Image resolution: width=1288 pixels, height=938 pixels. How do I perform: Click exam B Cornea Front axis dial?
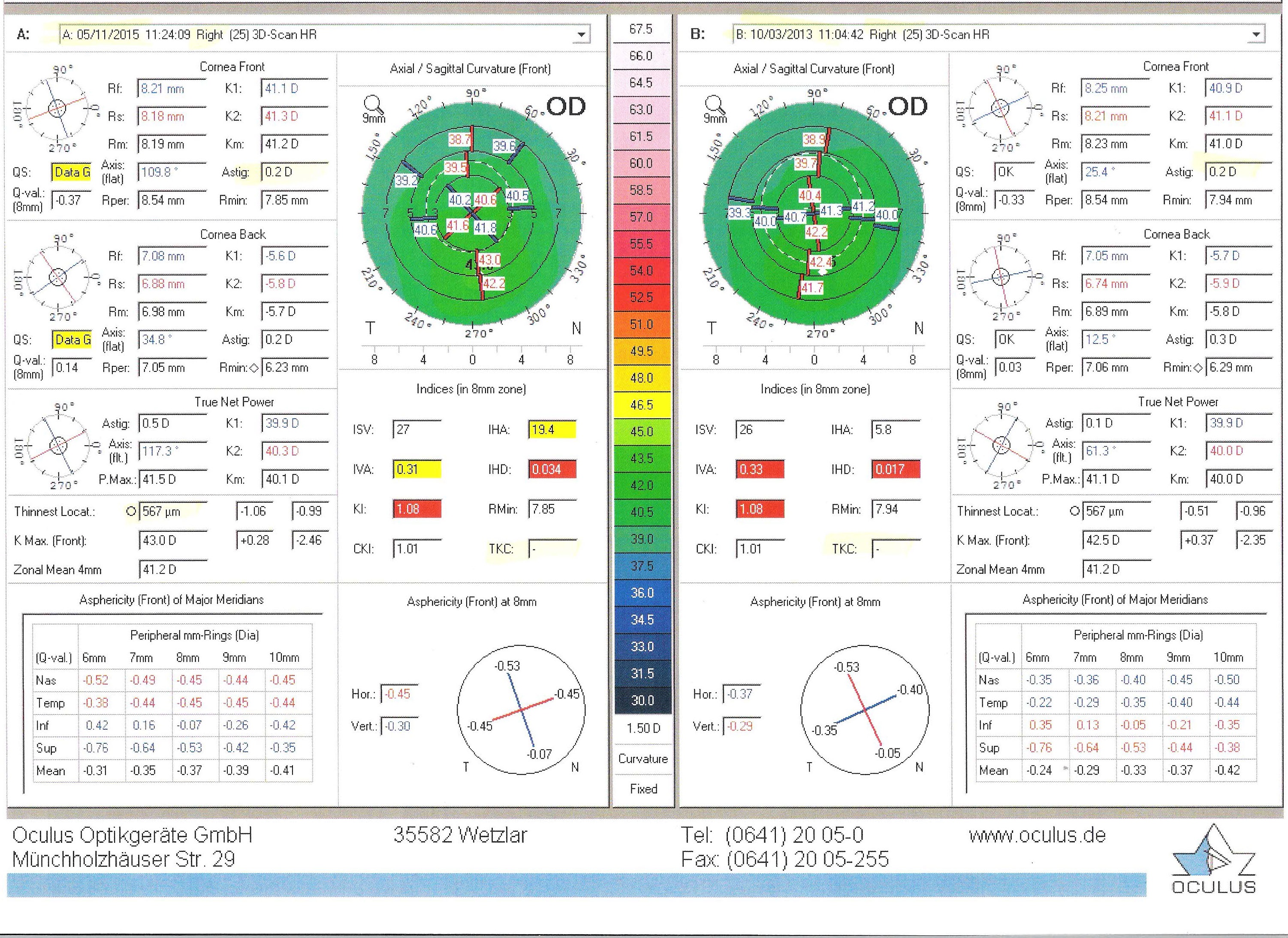tap(1000, 107)
